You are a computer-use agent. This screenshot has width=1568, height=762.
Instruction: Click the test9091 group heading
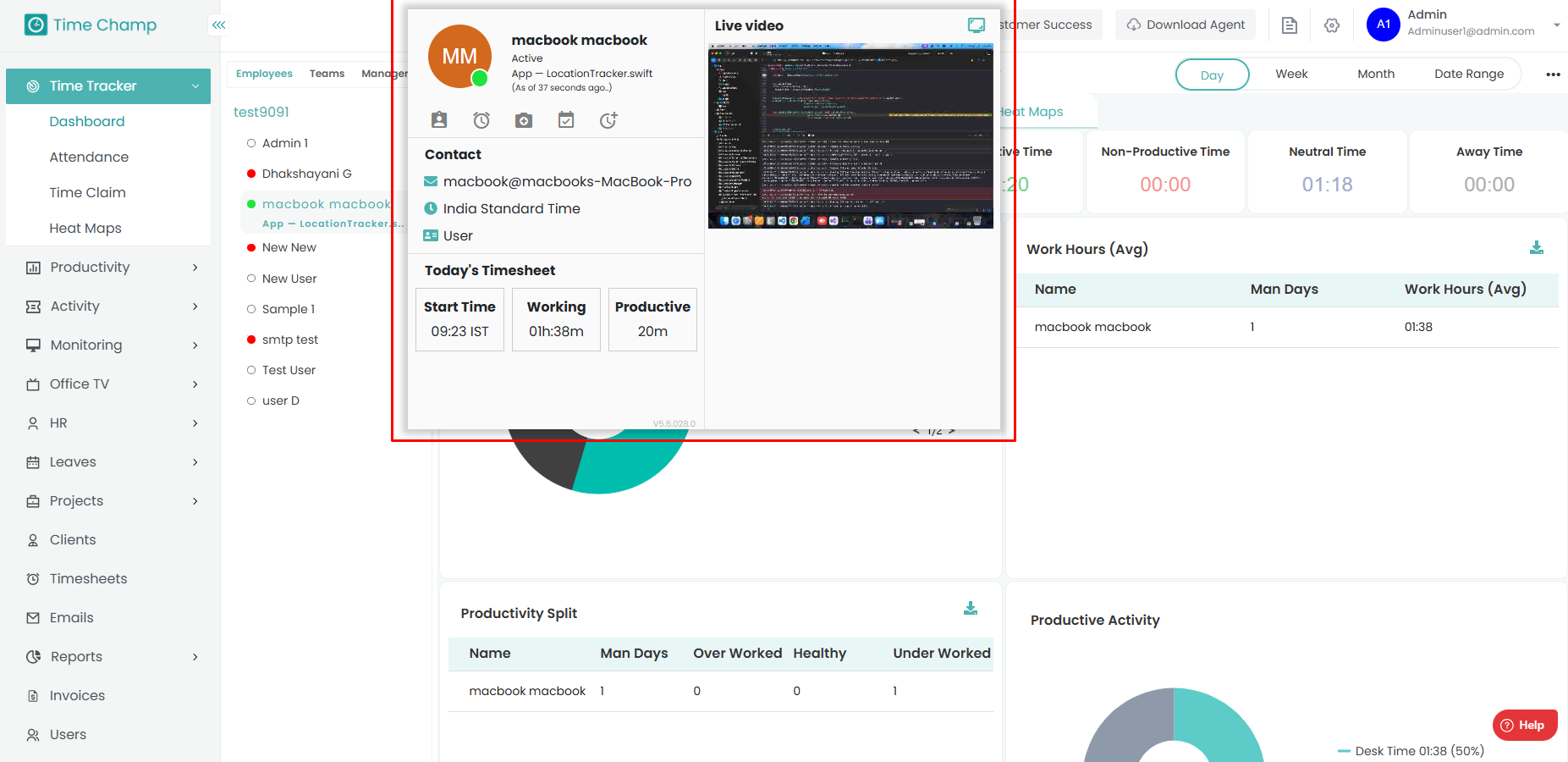pos(261,112)
